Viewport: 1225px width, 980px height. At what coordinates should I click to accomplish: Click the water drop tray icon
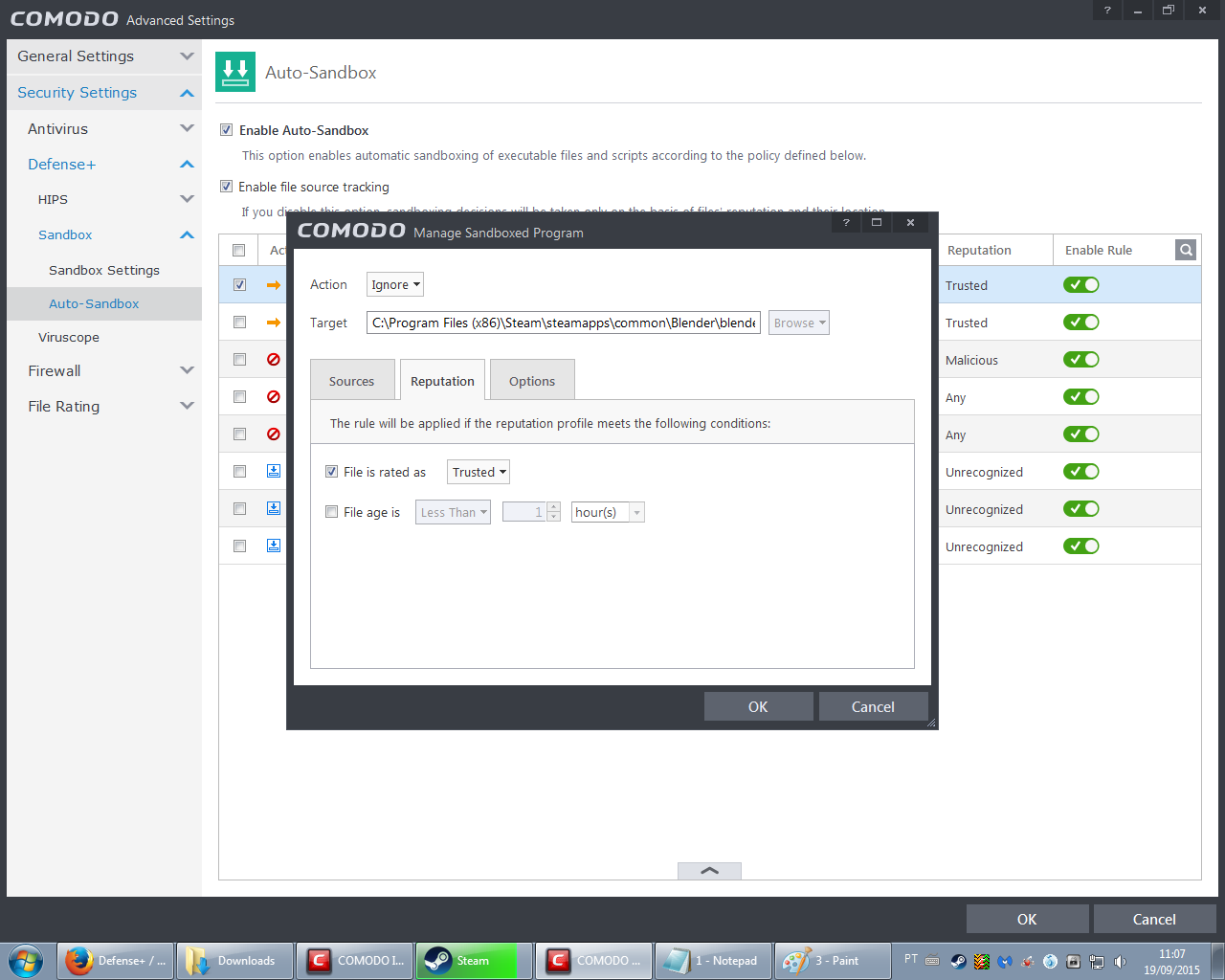tap(1050, 961)
